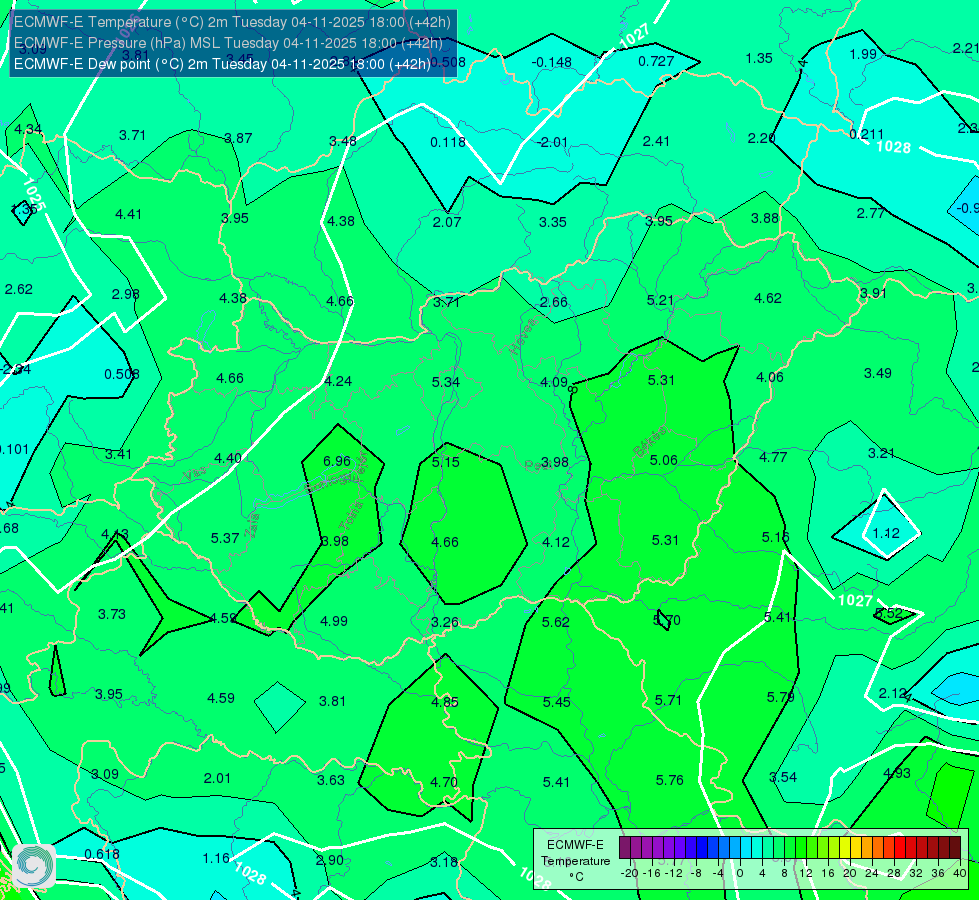Click the Zala county label

coord(253,526)
